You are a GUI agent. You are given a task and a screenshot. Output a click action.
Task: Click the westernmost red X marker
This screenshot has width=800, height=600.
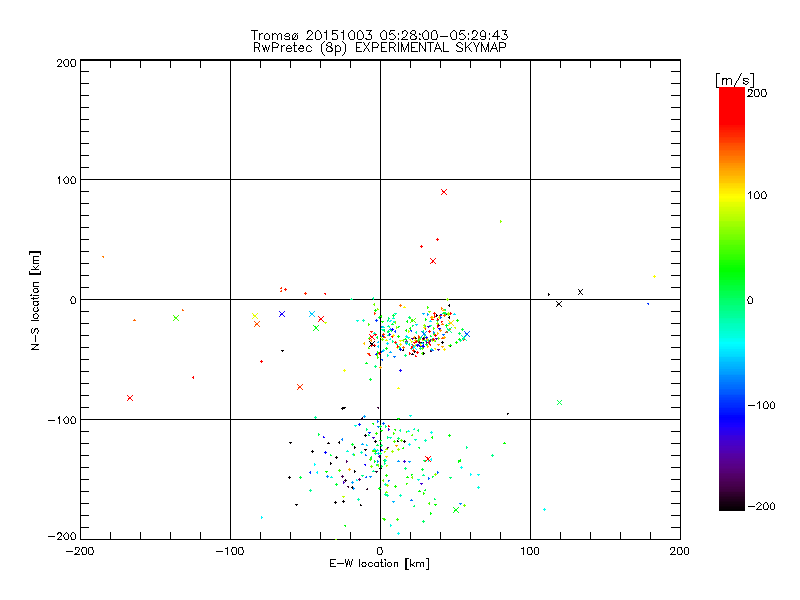point(130,398)
